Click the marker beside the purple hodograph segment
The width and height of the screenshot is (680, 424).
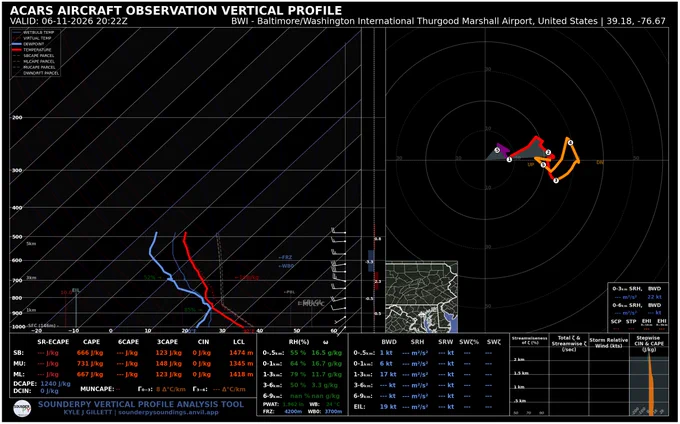[497, 150]
